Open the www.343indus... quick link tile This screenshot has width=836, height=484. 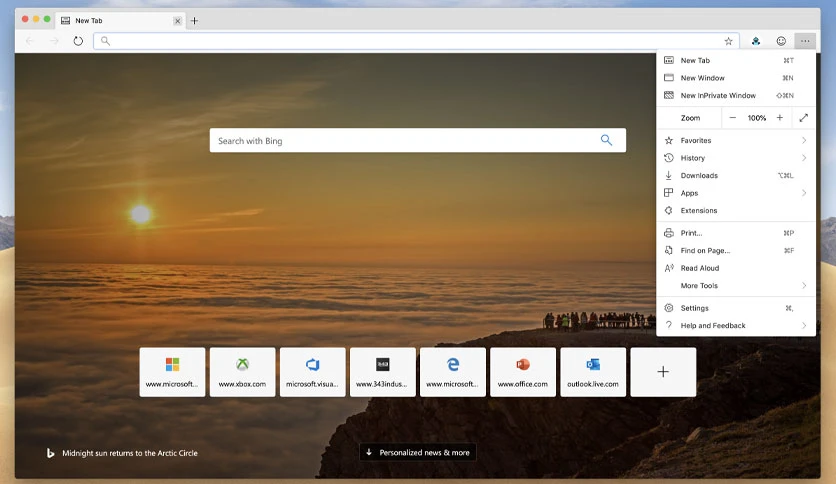[x=383, y=372]
